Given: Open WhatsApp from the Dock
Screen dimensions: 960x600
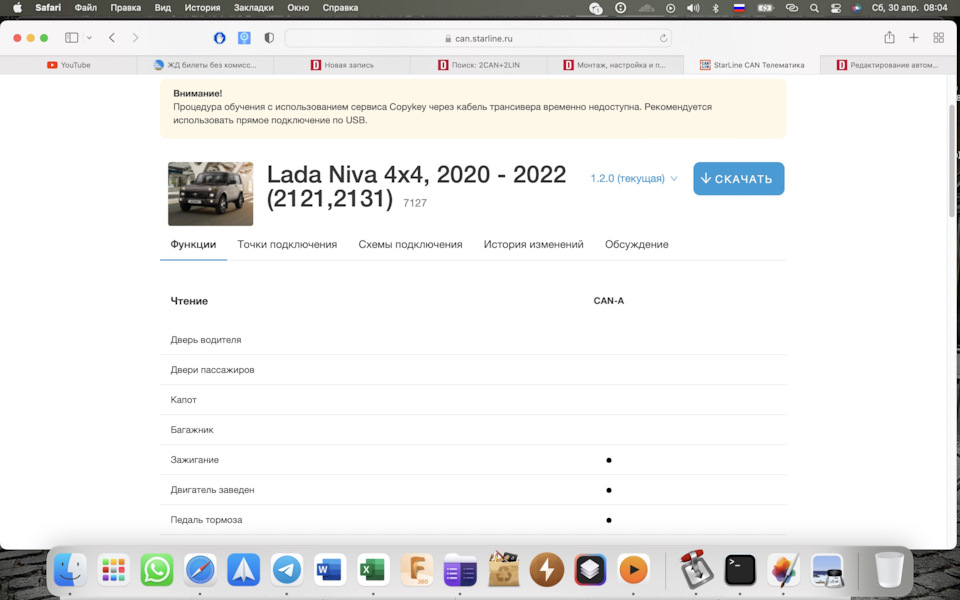Looking at the screenshot, I should click(157, 569).
